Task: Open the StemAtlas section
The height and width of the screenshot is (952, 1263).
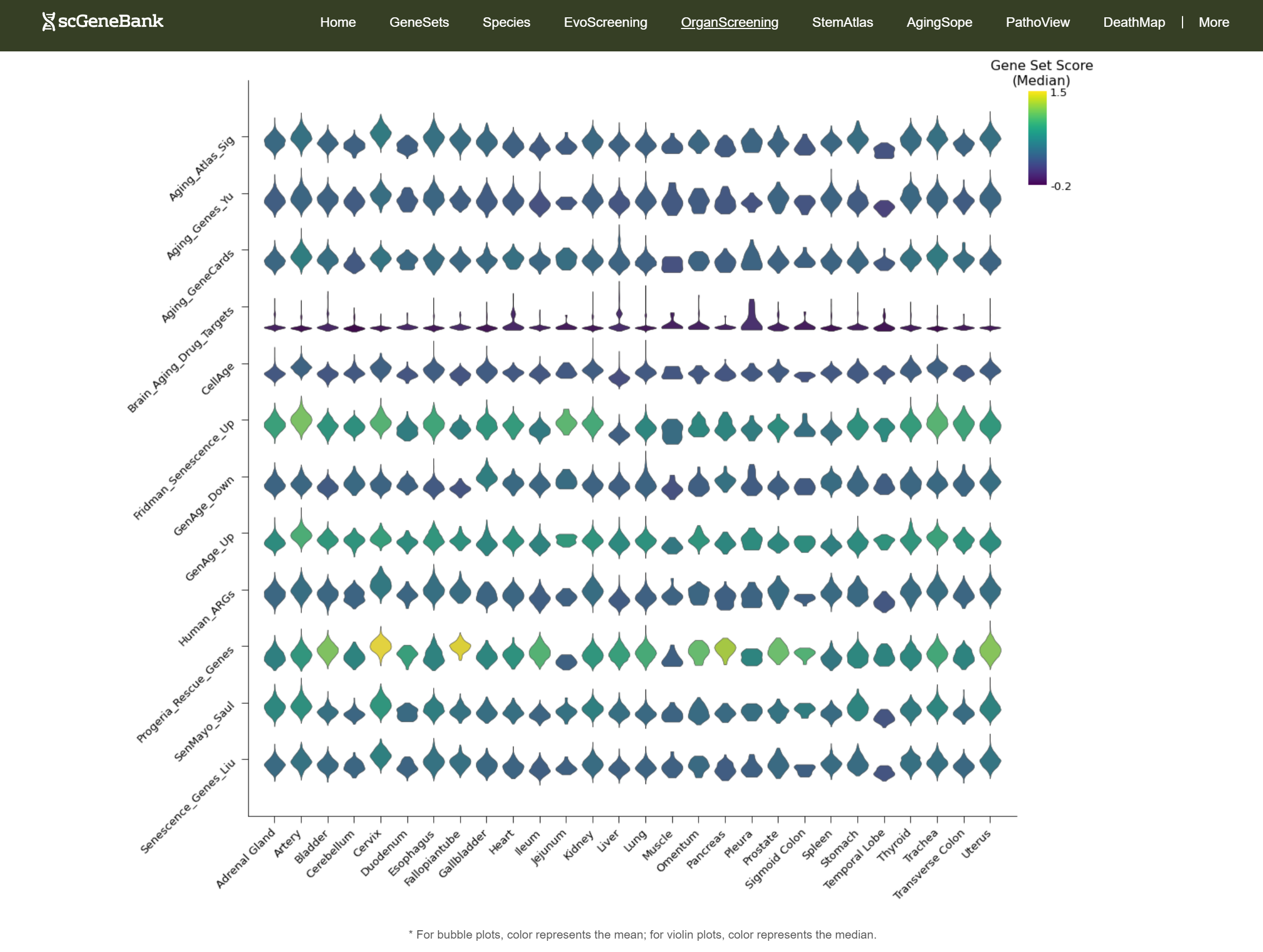Action: point(842,22)
